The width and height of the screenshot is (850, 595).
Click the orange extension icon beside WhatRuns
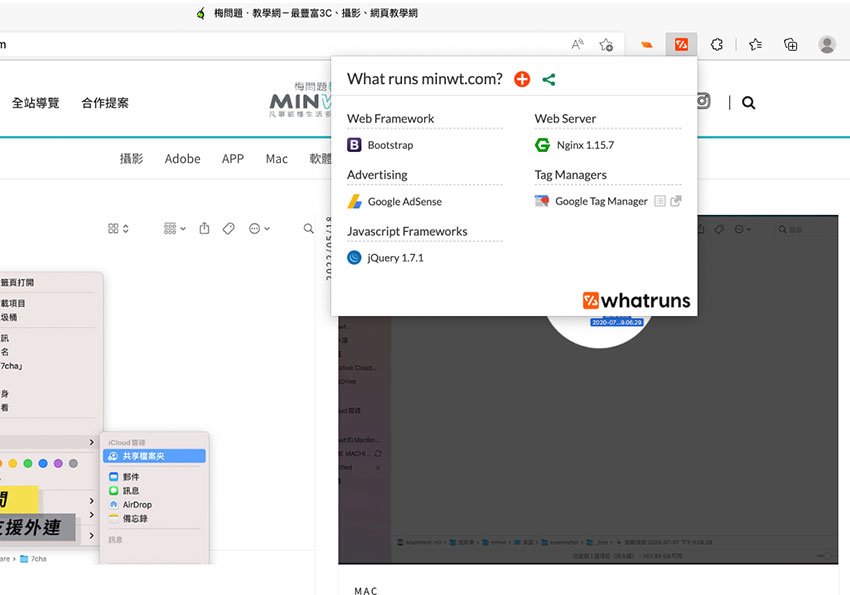(x=647, y=45)
